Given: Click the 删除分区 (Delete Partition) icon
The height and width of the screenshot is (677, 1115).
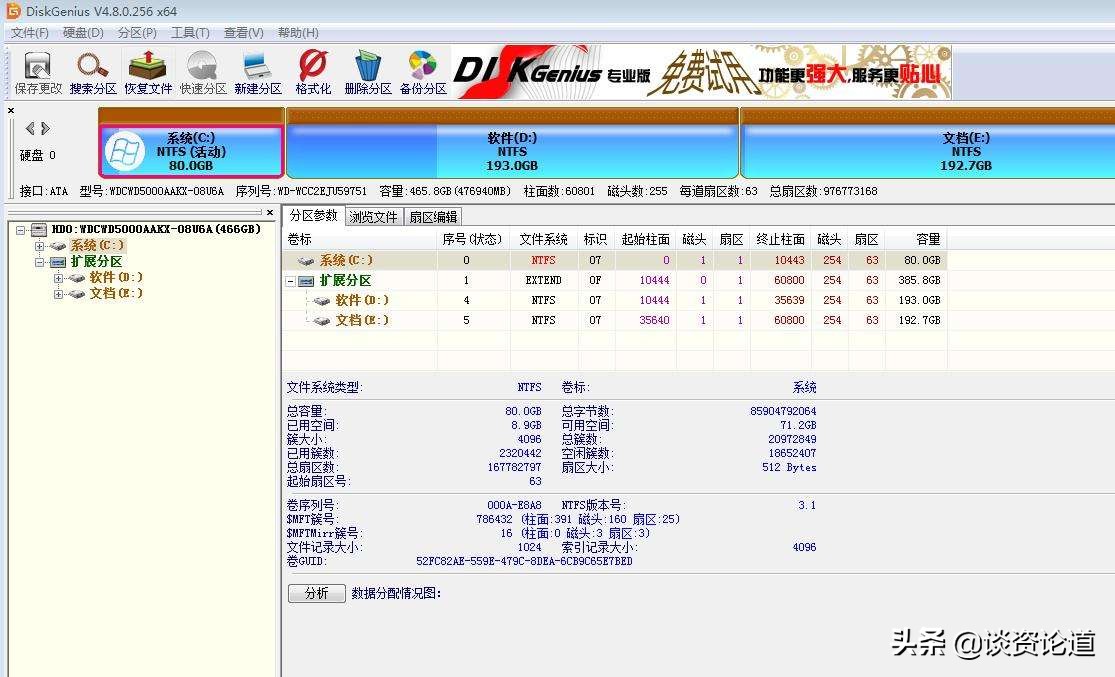Looking at the screenshot, I should click(368, 70).
